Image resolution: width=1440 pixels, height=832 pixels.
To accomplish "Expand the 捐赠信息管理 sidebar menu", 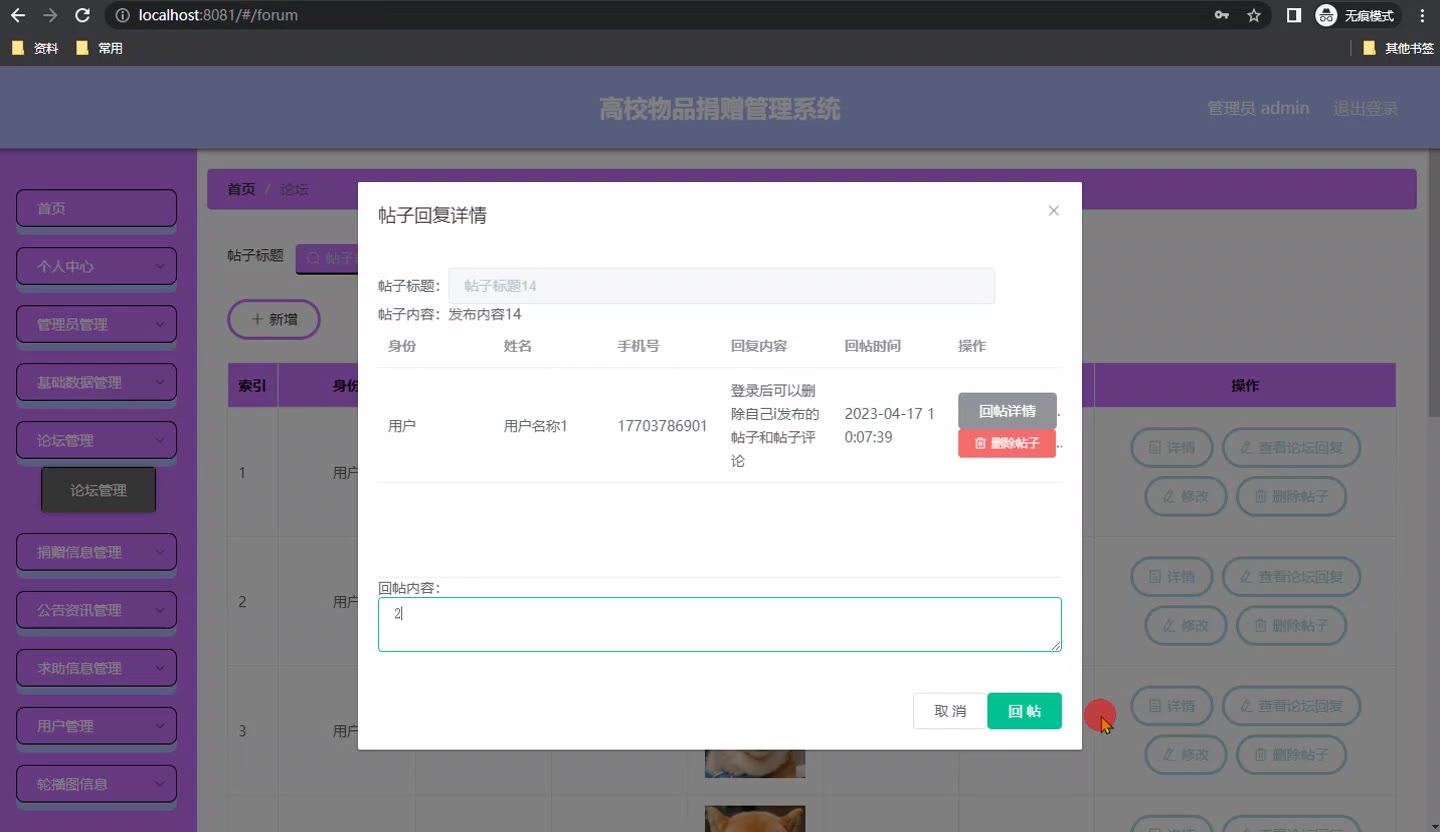I will tap(97, 552).
